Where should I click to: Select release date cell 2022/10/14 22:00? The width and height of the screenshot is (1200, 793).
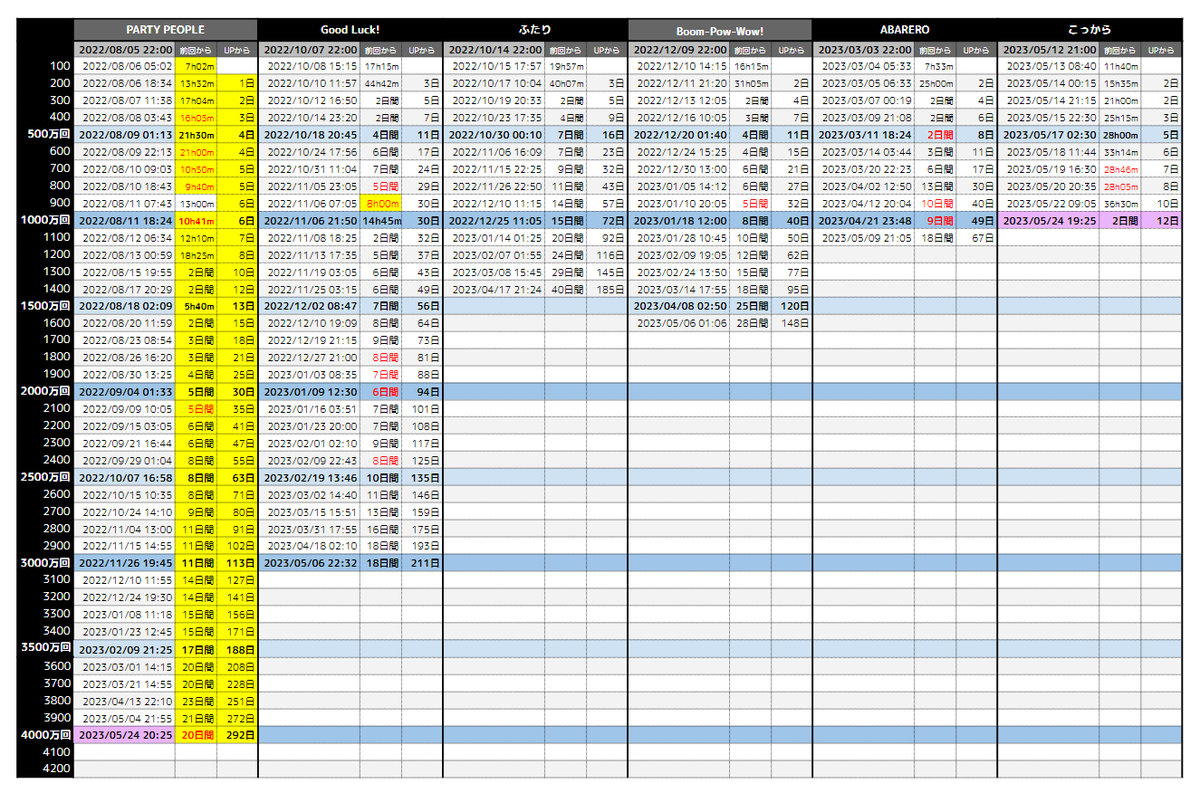(494, 49)
